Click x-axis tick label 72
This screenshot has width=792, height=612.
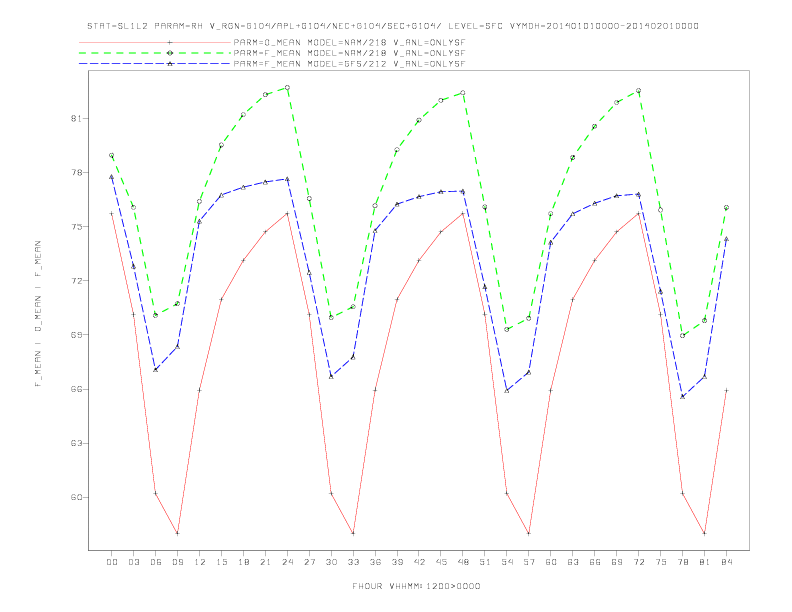click(639, 562)
